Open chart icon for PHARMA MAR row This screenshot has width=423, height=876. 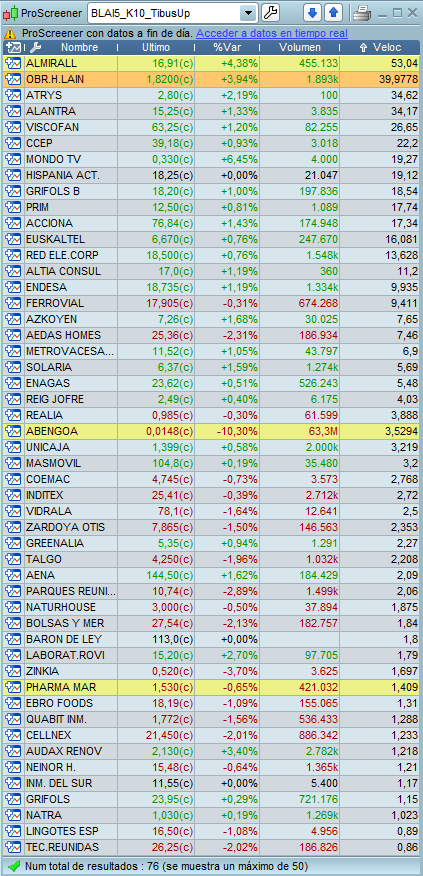click(x=13, y=687)
